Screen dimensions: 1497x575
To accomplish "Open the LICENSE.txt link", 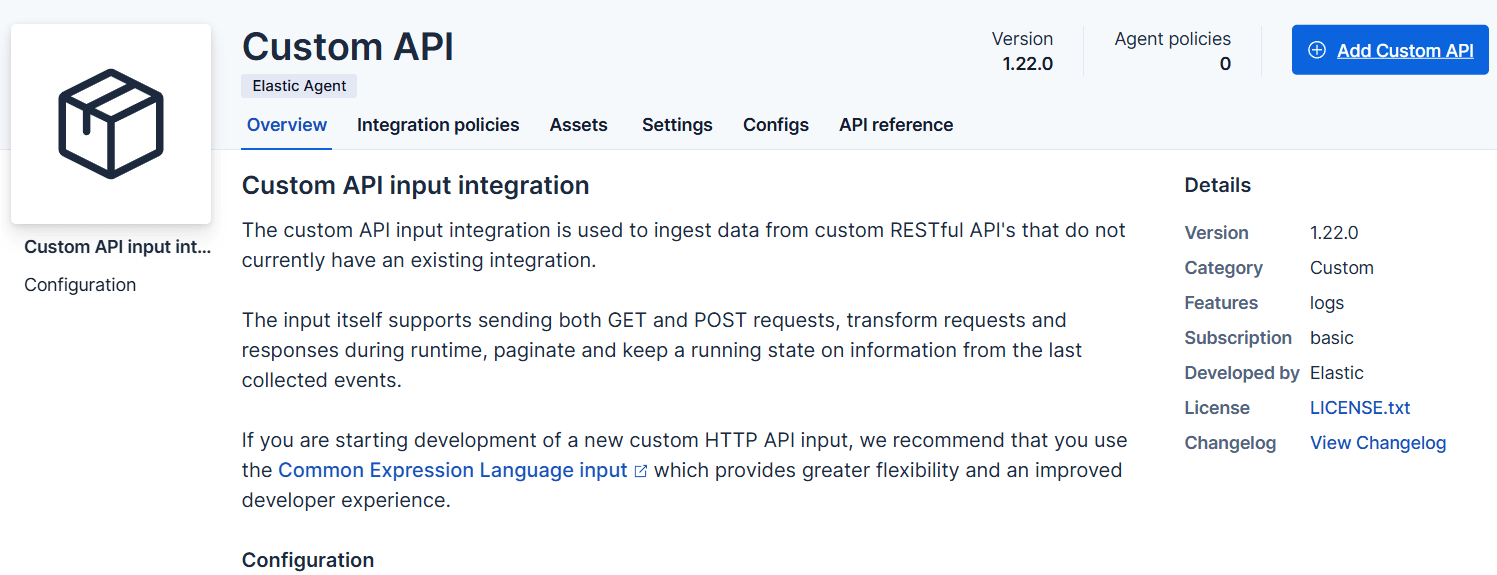I will point(1359,408).
